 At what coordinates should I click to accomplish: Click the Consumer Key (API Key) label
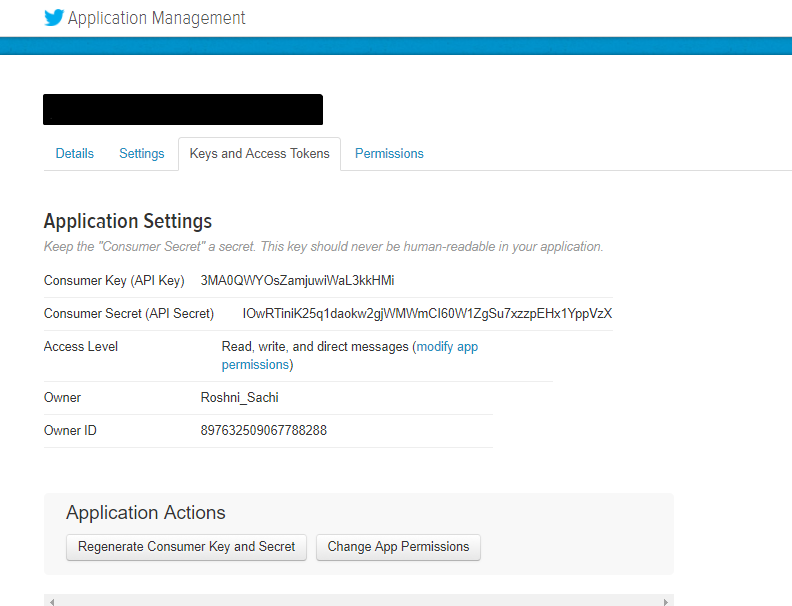coord(114,280)
